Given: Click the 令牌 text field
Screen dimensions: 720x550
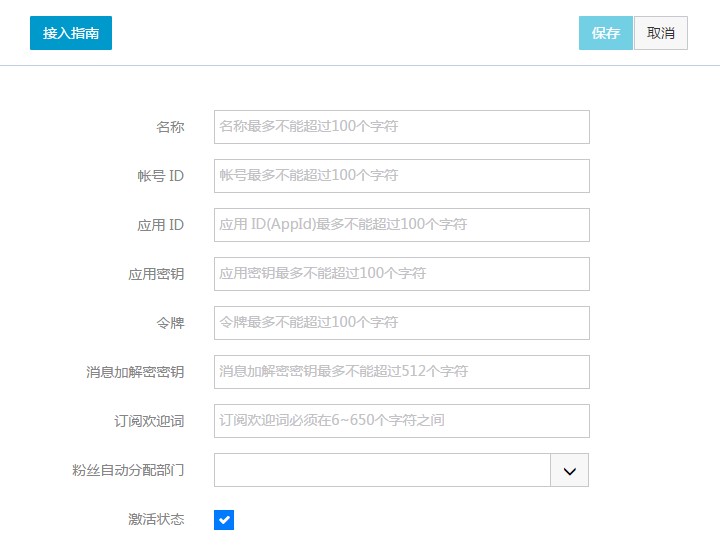Looking at the screenshot, I should [401, 323].
